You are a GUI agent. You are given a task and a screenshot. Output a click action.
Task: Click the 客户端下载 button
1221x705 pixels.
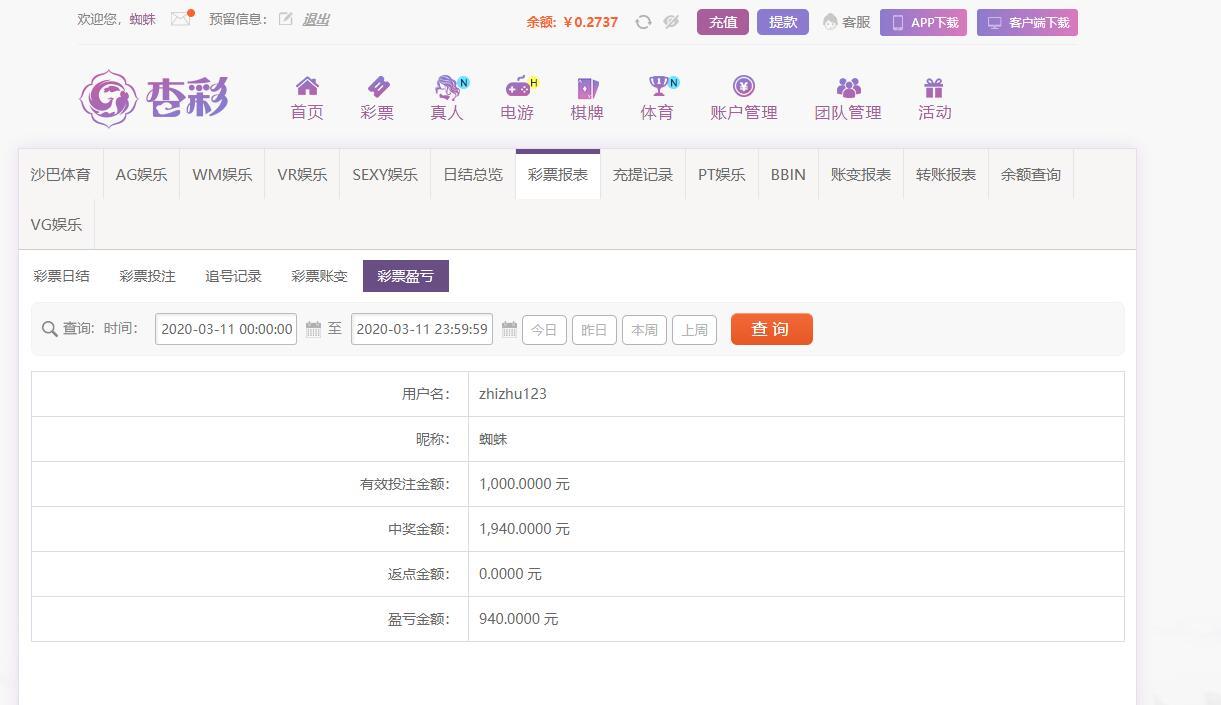(x=1027, y=22)
